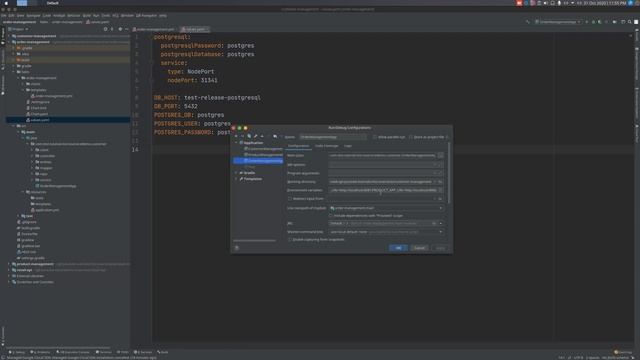Click the Project panel settings gear icon

coord(120,29)
